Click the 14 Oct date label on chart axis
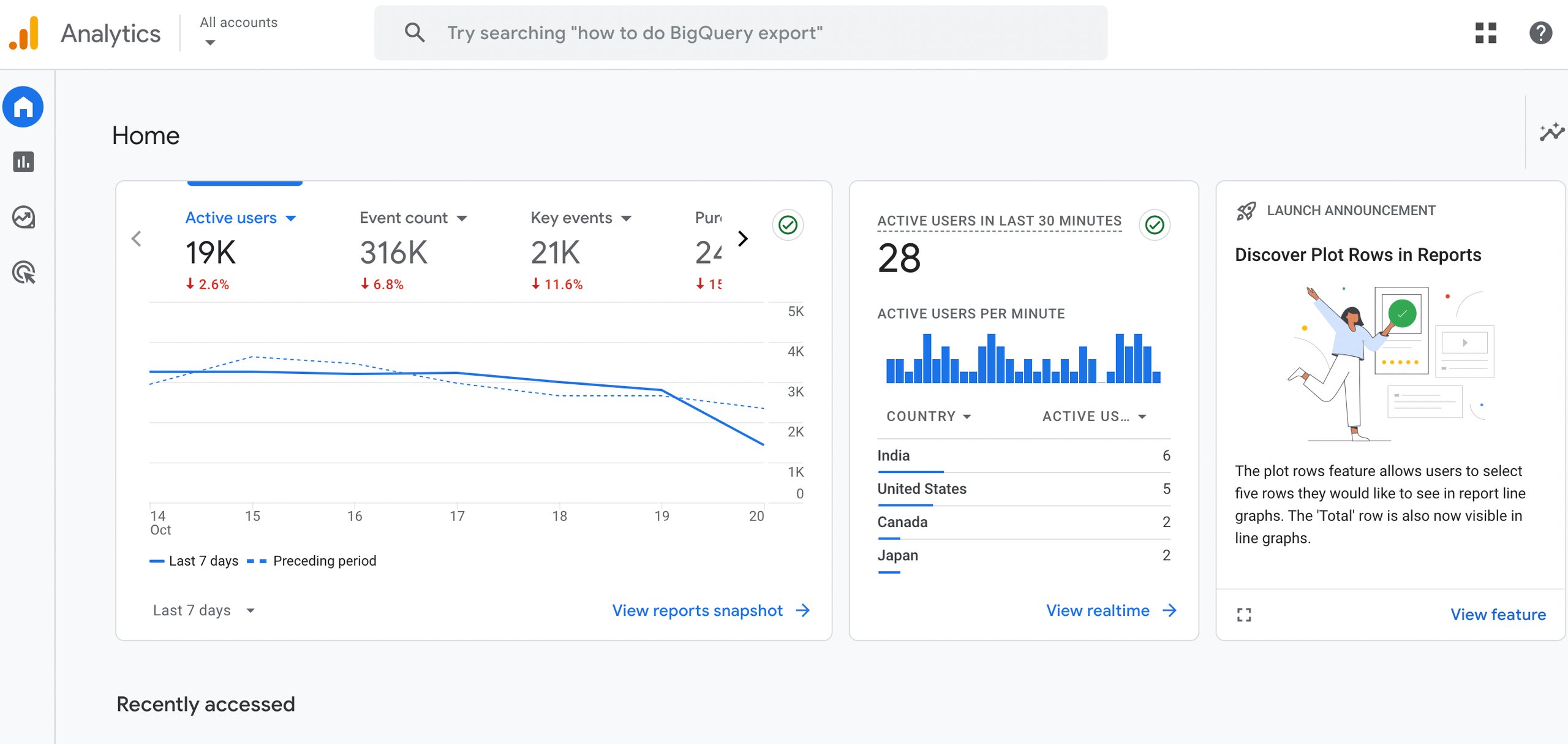The image size is (1568, 744). coord(160,523)
